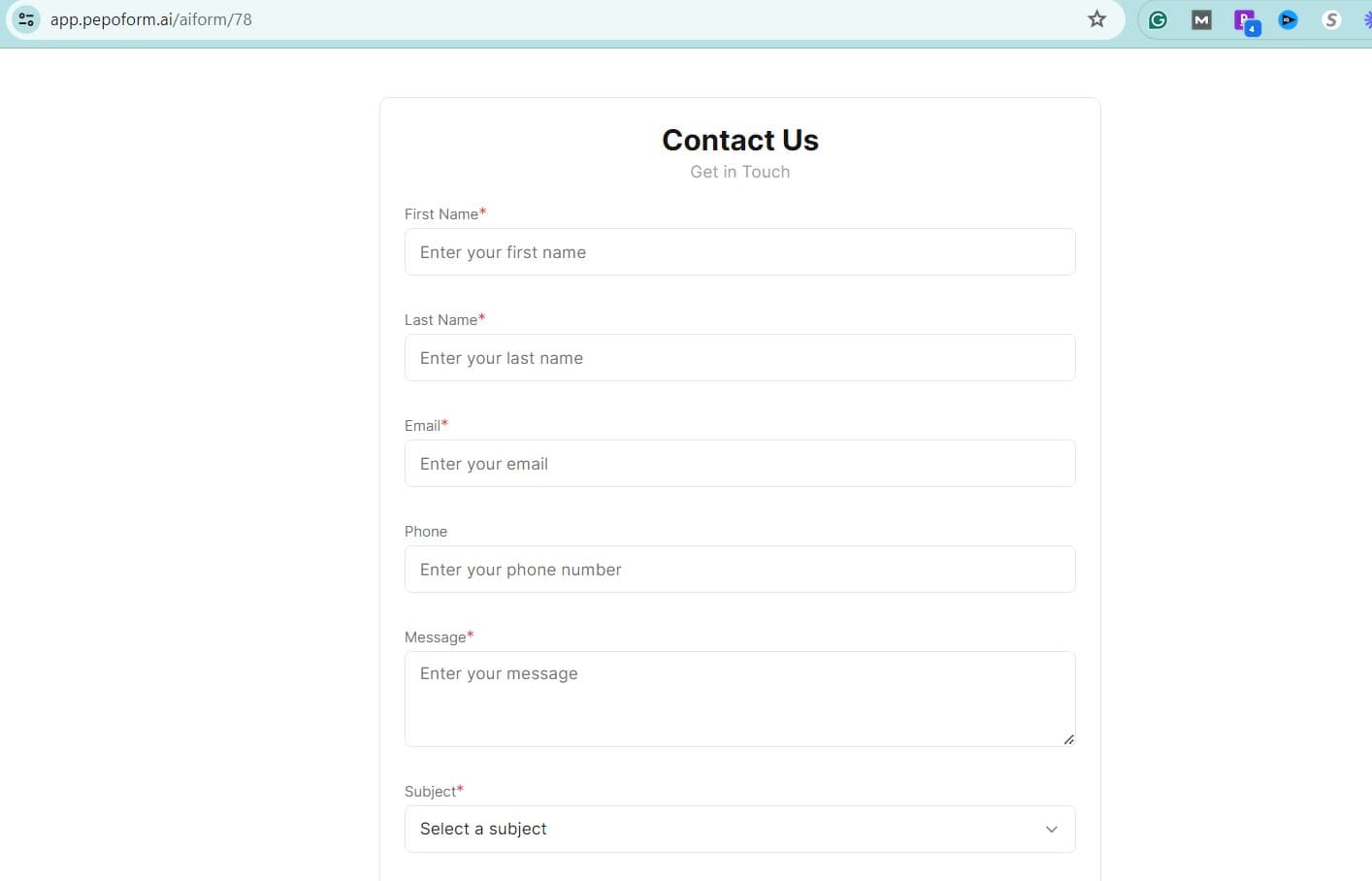Click the Subject dropdown chevron arrow
Image resolution: width=1372 pixels, height=881 pixels.
click(x=1051, y=829)
